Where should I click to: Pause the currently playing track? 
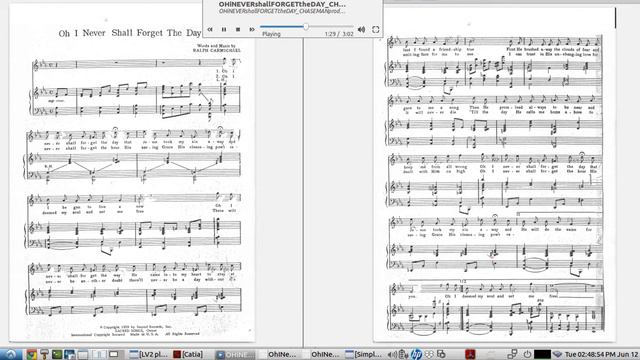tap(224, 29)
